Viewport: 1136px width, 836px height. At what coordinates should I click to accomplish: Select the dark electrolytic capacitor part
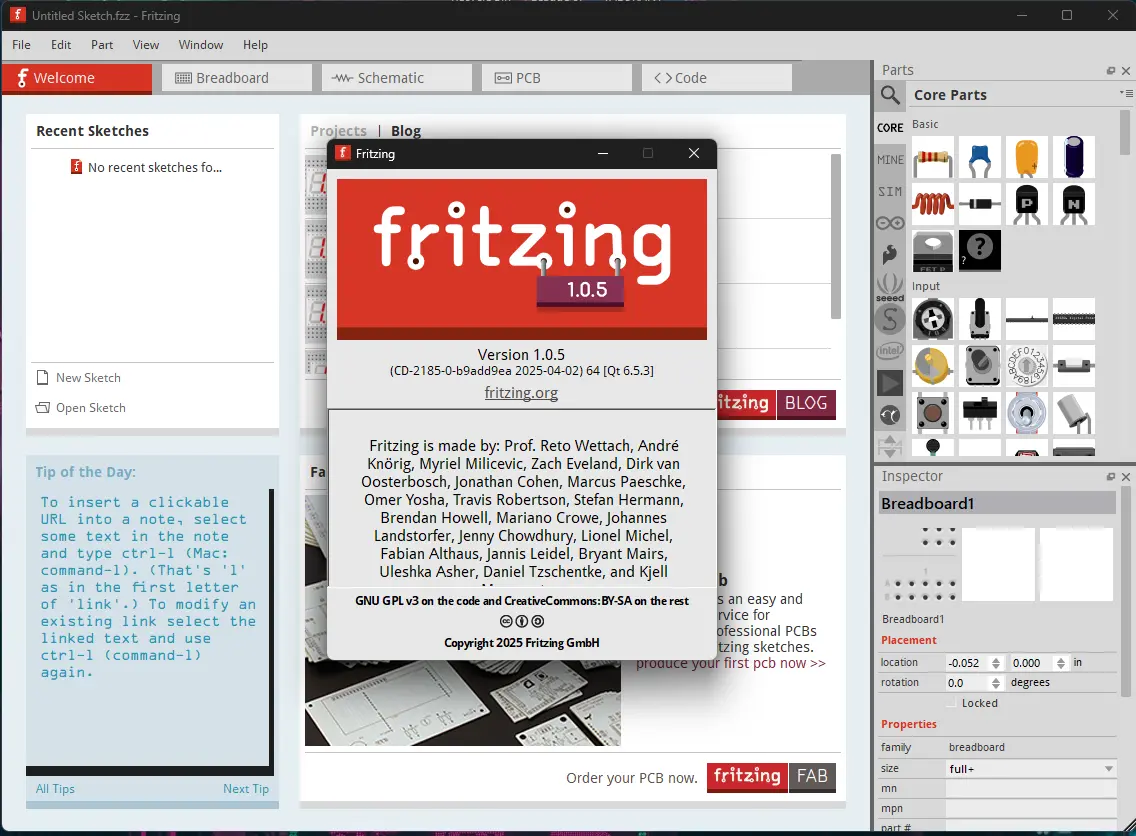(x=1074, y=157)
